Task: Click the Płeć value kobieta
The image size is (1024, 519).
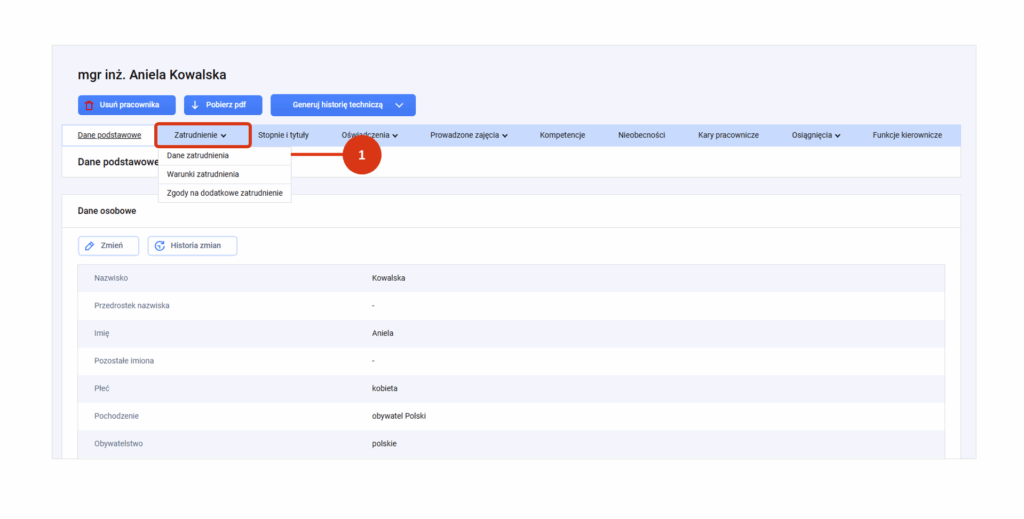Action: tap(385, 388)
